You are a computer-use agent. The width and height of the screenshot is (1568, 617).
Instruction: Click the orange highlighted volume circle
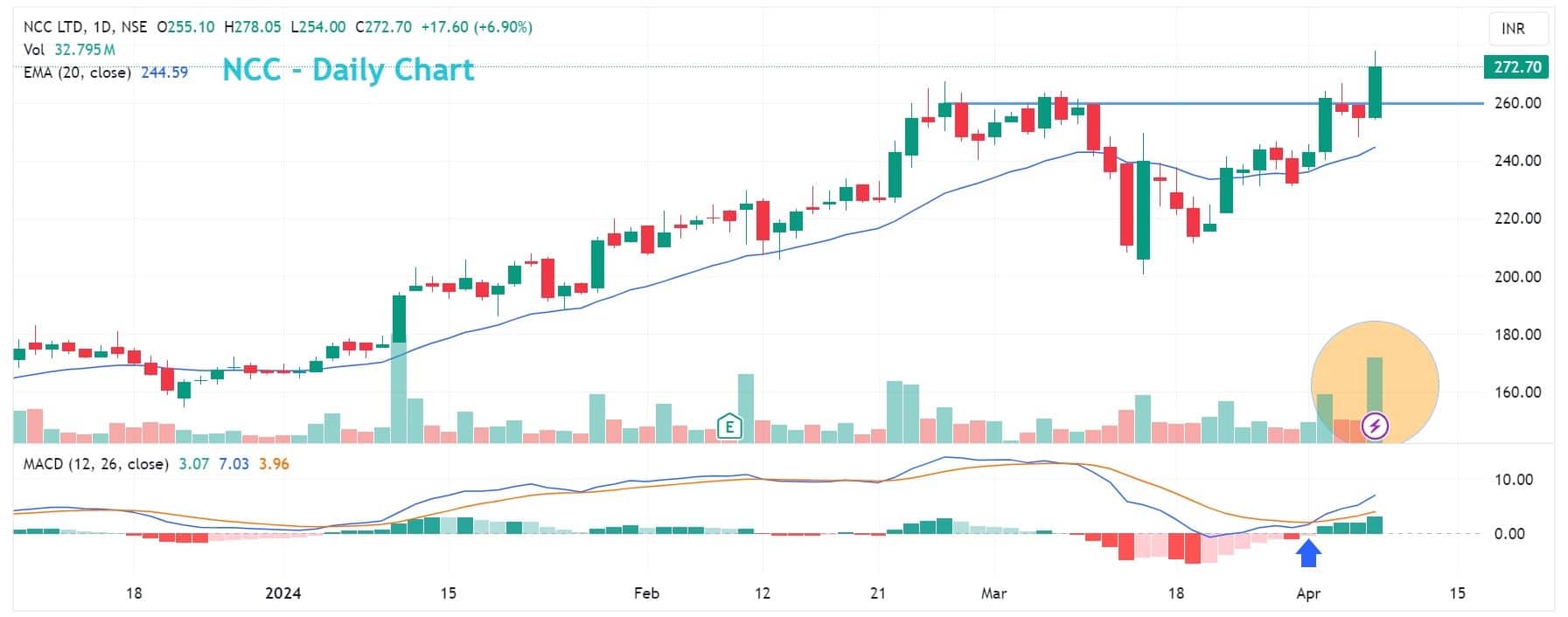1374,383
